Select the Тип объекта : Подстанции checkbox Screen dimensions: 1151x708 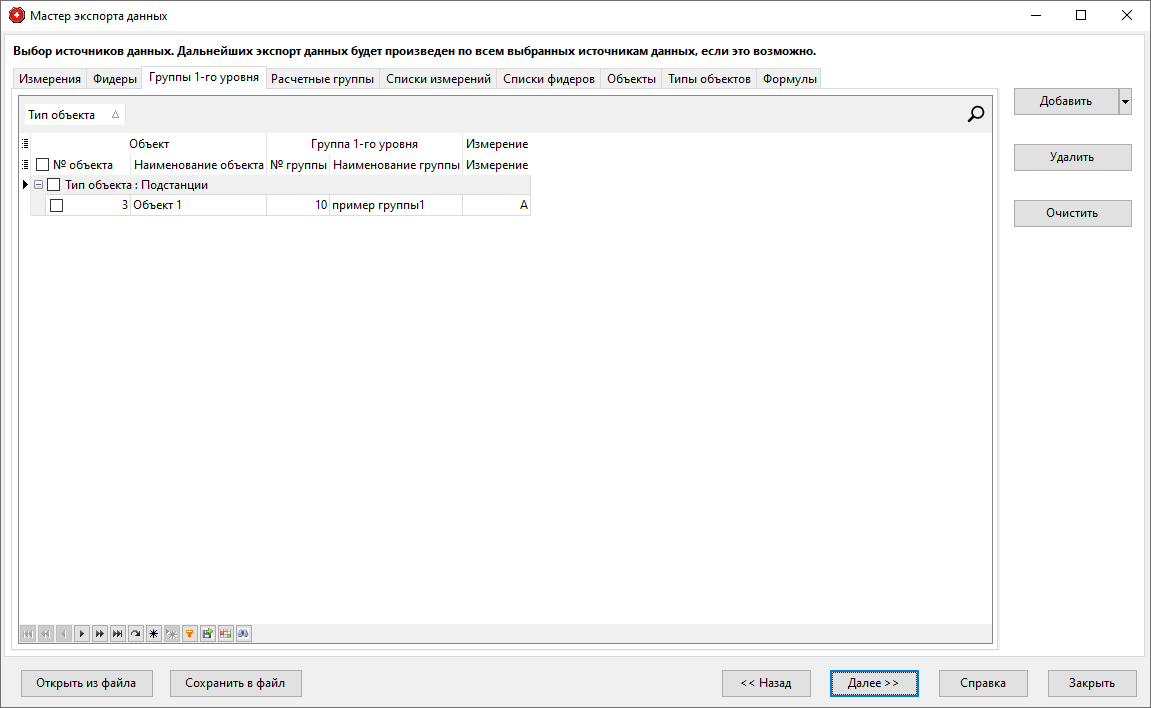(x=55, y=184)
